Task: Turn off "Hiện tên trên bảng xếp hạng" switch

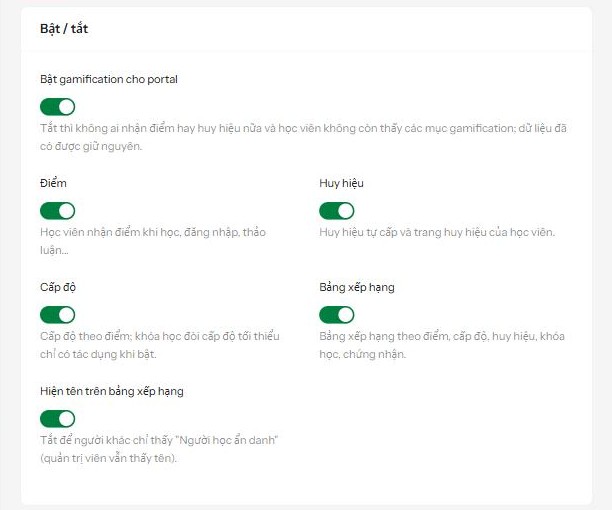Action: (57, 419)
